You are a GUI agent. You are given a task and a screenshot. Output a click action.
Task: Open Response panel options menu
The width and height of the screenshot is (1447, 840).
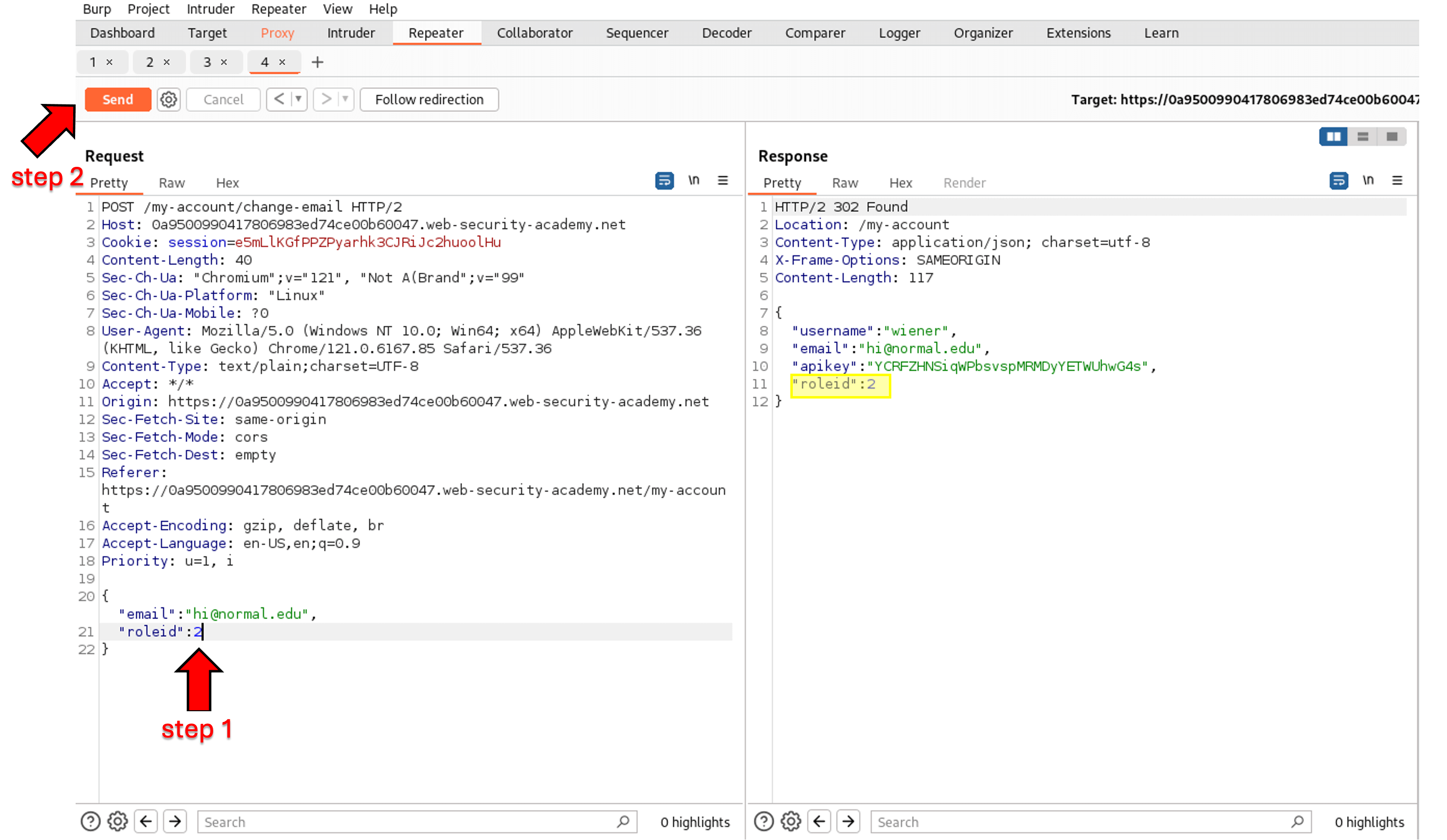click(x=1397, y=181)
